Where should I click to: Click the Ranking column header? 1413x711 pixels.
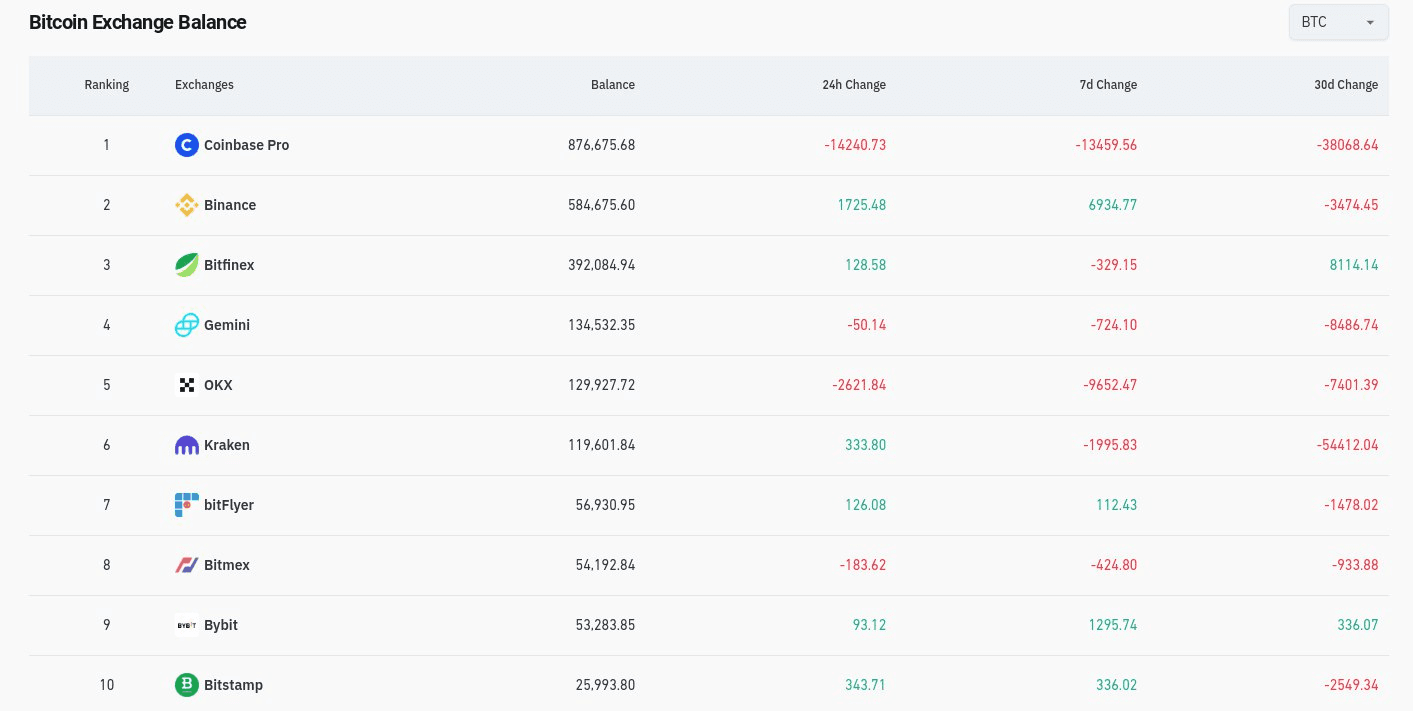(107, 85)
